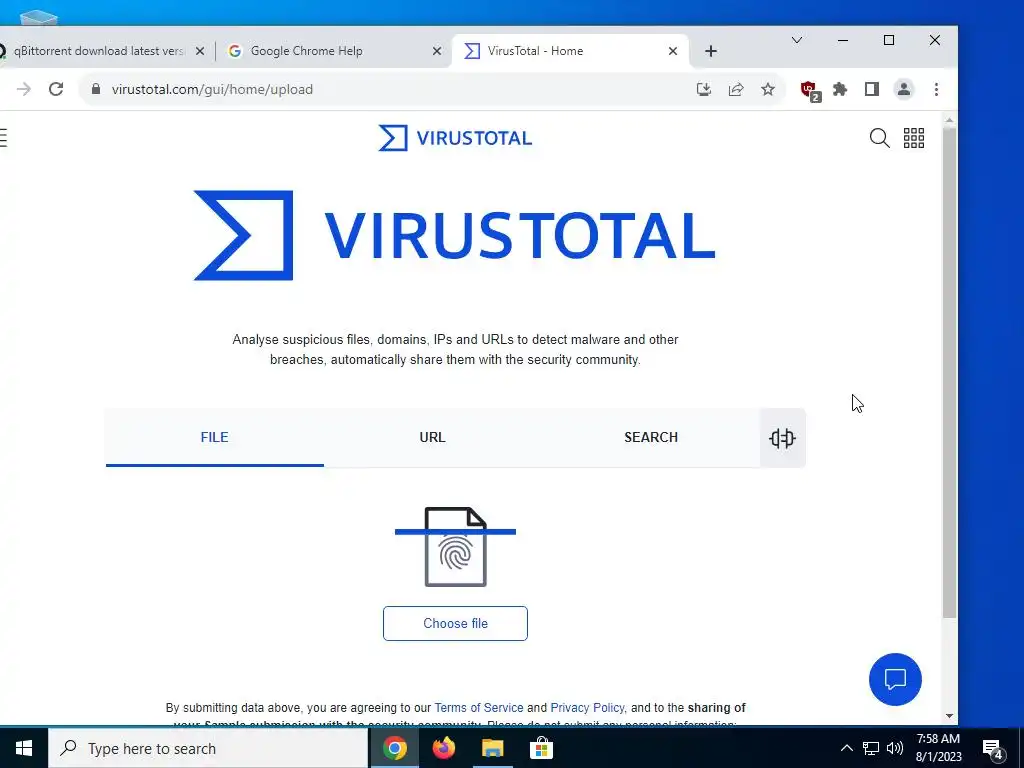The width and height of the screenshot is (1024, 768).
Task: Switch to the Google Chrome Help tab
Action: 334,51
